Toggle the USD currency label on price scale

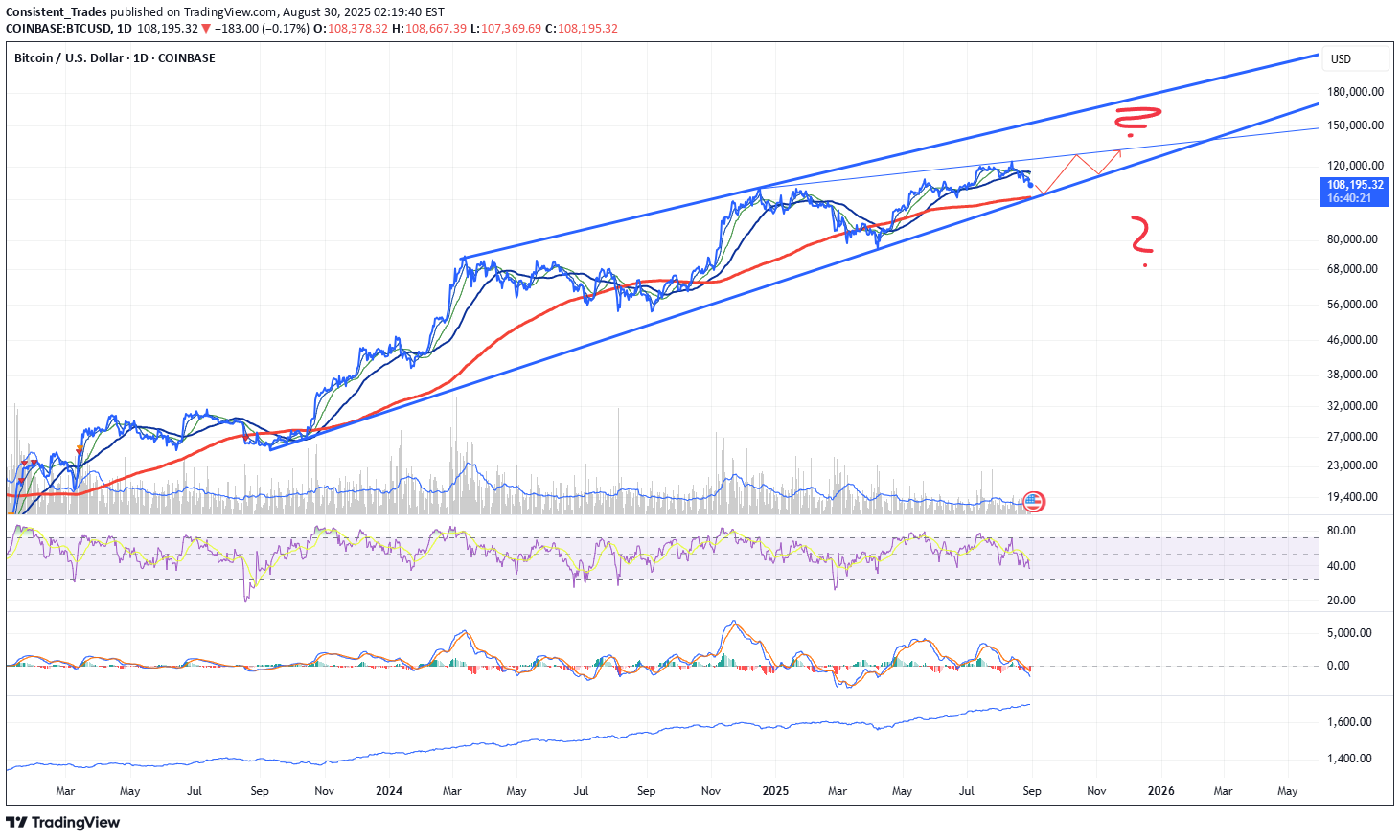(x=1340, y=57)
